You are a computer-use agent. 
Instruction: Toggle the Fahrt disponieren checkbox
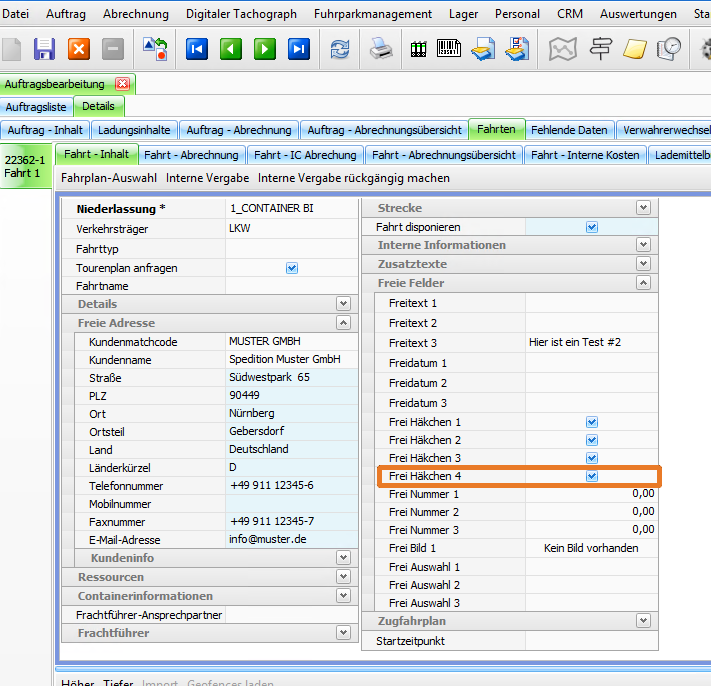592,227
